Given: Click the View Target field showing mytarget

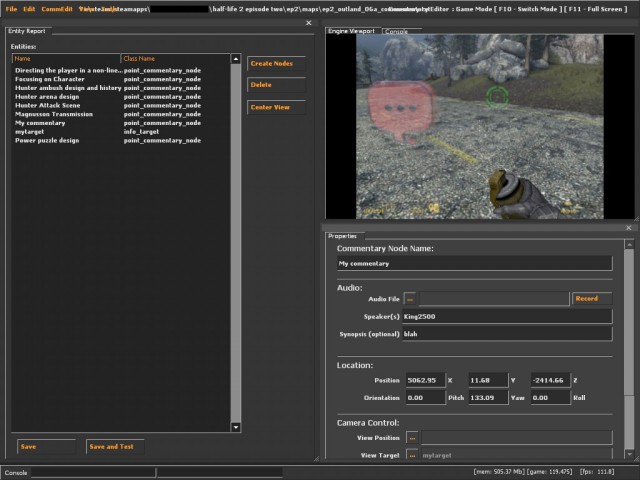Looking at the screenshot, I should pos(517,455).
